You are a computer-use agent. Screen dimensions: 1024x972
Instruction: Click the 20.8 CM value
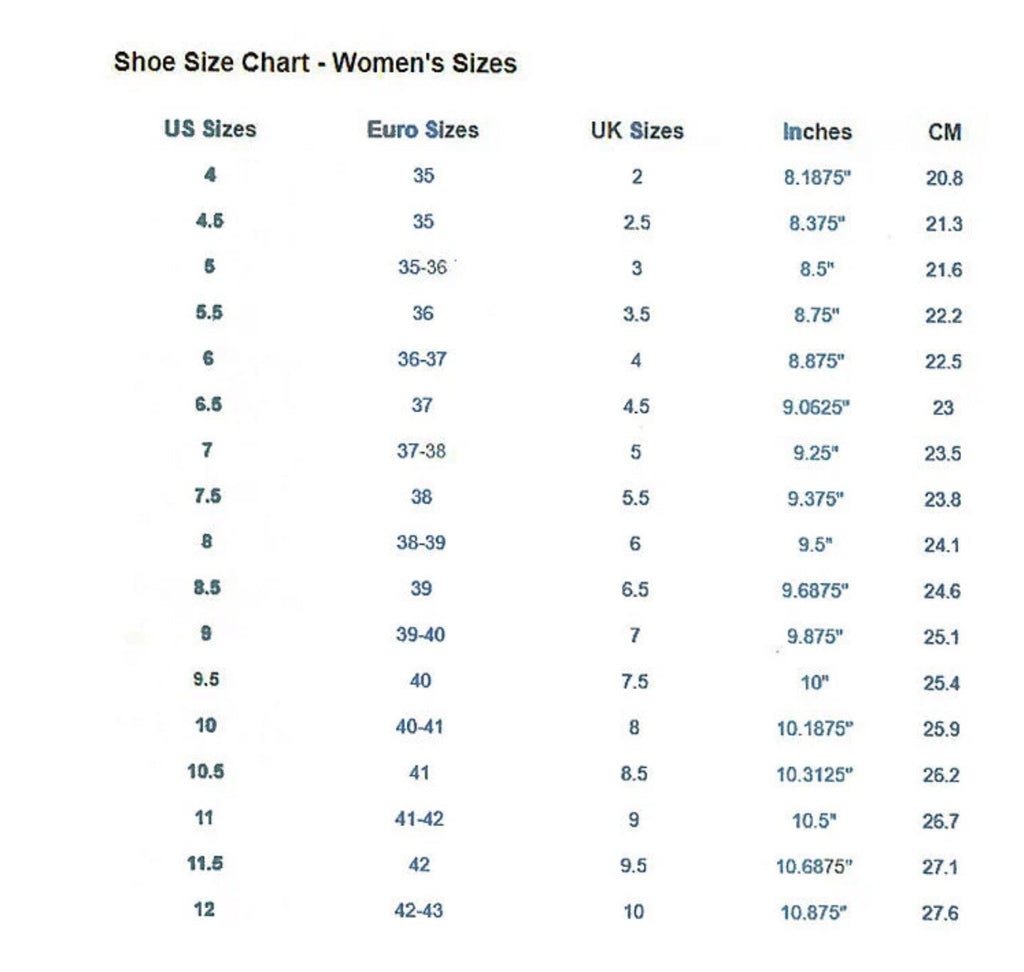coord(944,178)
